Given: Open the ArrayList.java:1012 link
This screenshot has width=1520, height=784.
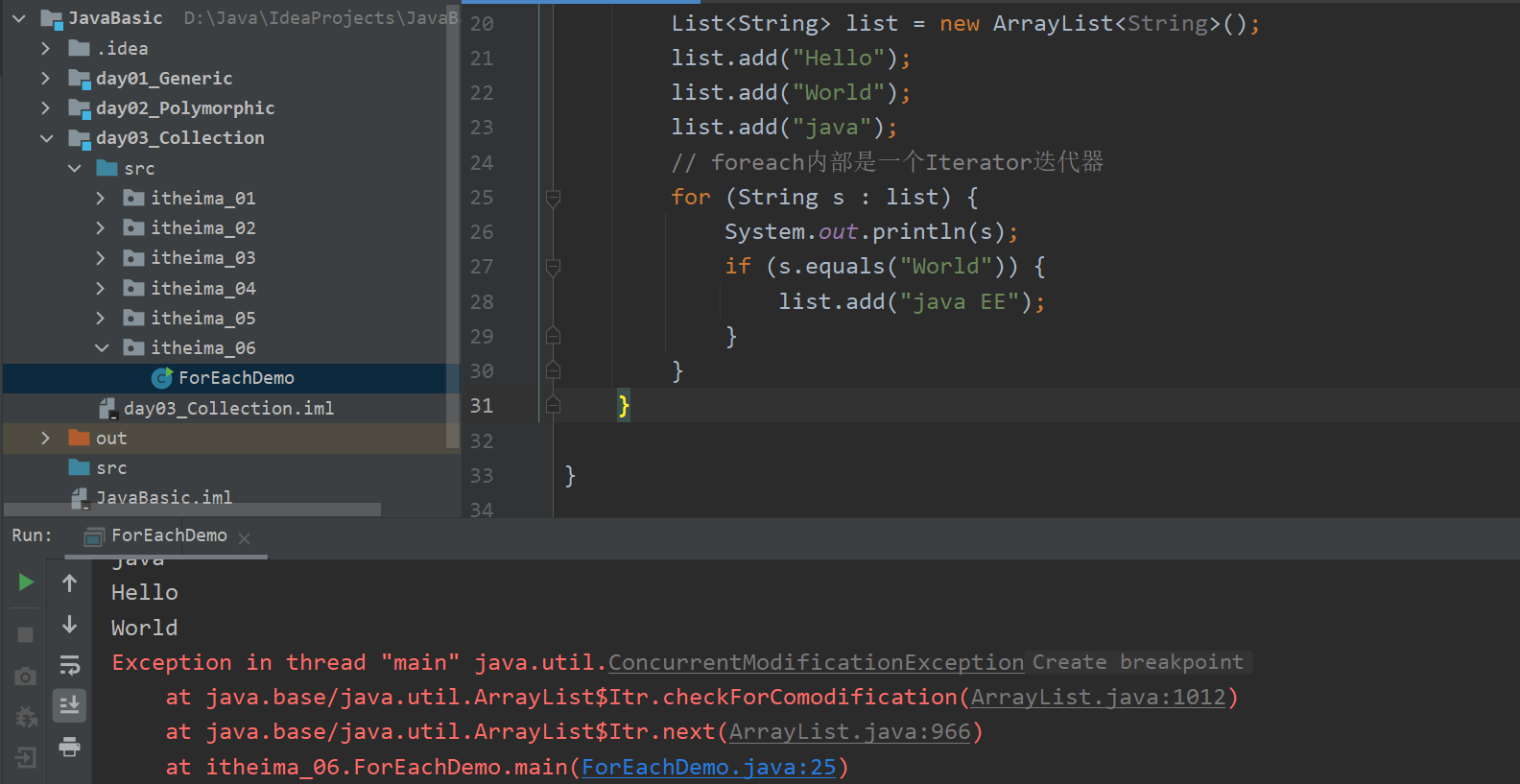Looking at the screenshot, I should 1098,697.
